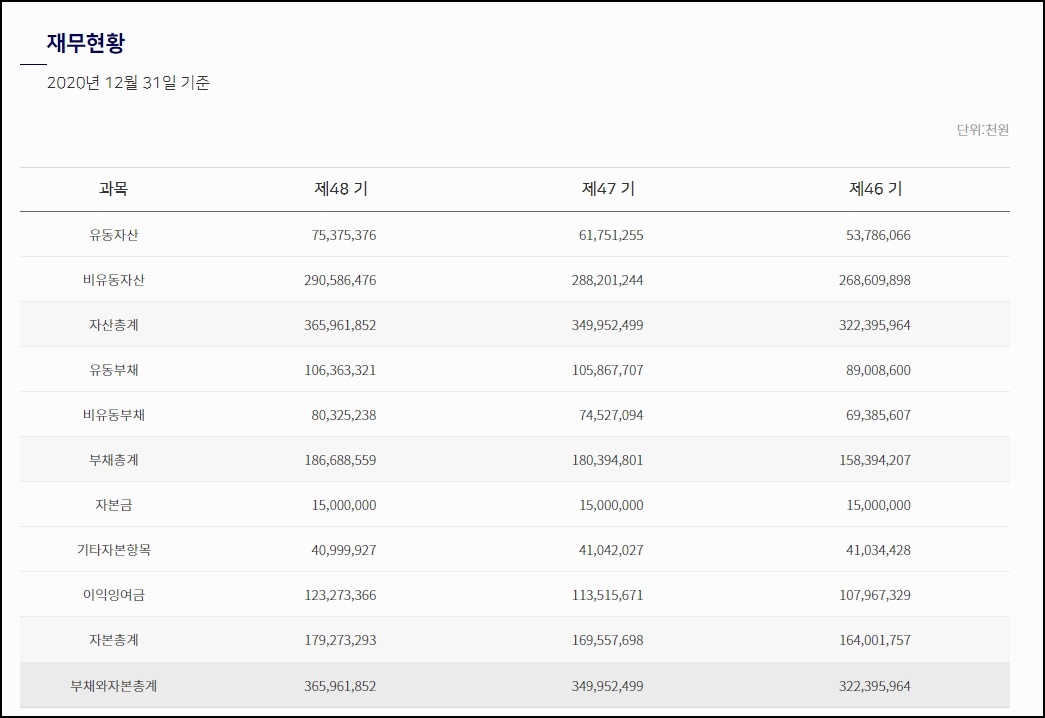Click the value 113,515,671
The image size is (1045, 718).
(608, 595)
